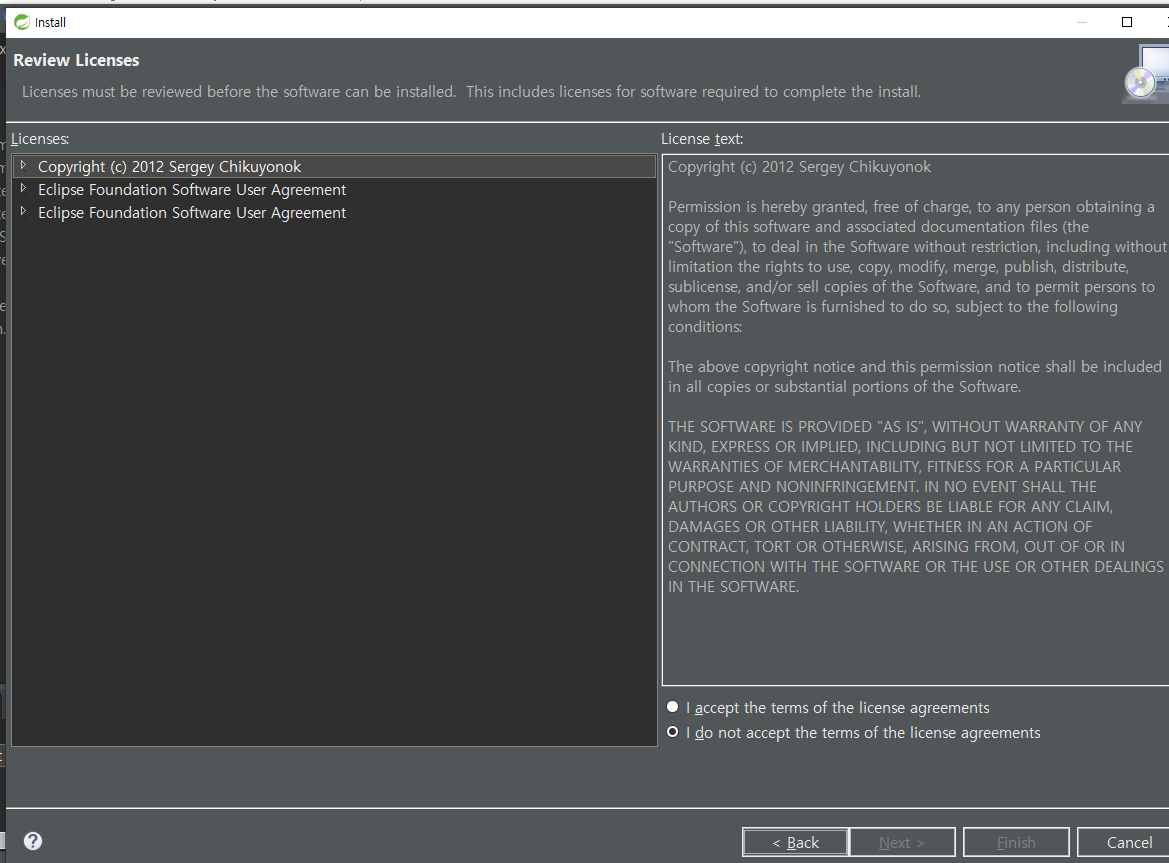
Task: Select Copyright (c) 2012 Sergey Chikuyonok row
Action: pos(334,166)
